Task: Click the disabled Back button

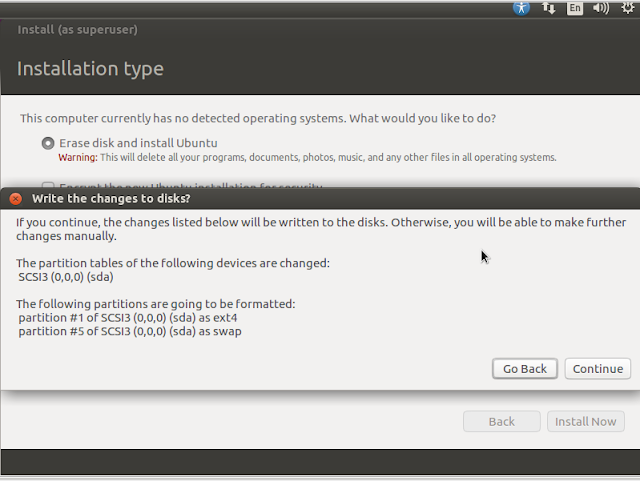Action: click(x=502, y=421)
